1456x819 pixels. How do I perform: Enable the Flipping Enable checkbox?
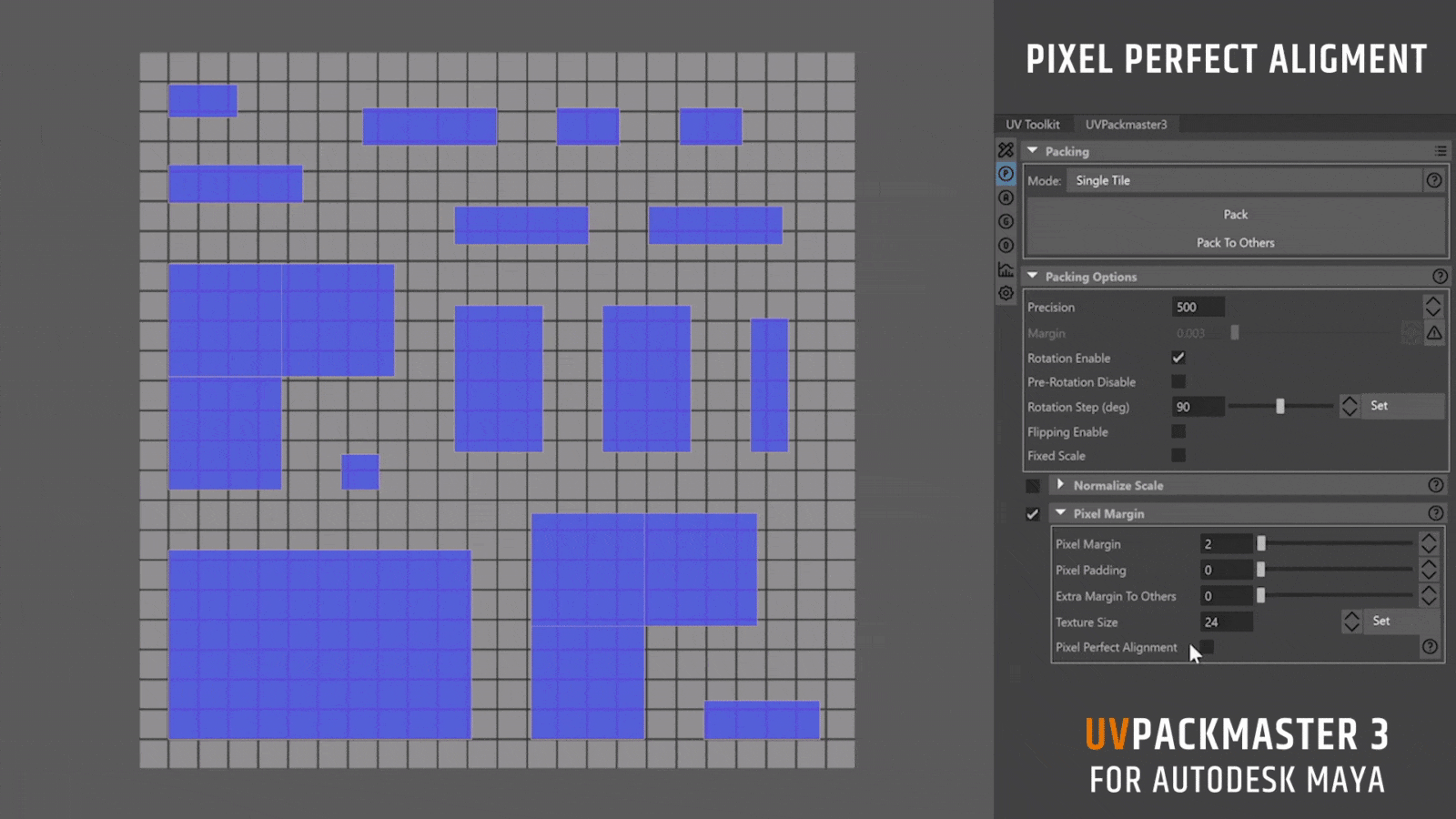1178,430
